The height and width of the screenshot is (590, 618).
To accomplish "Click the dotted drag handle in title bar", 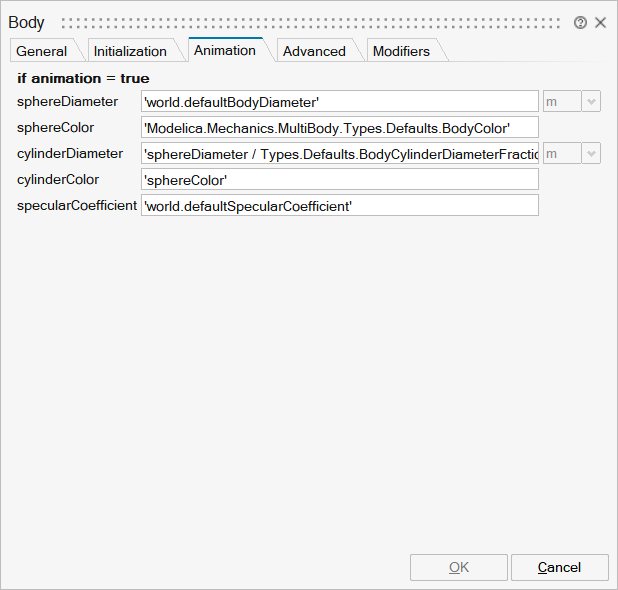I will click(x=312, y=22).
